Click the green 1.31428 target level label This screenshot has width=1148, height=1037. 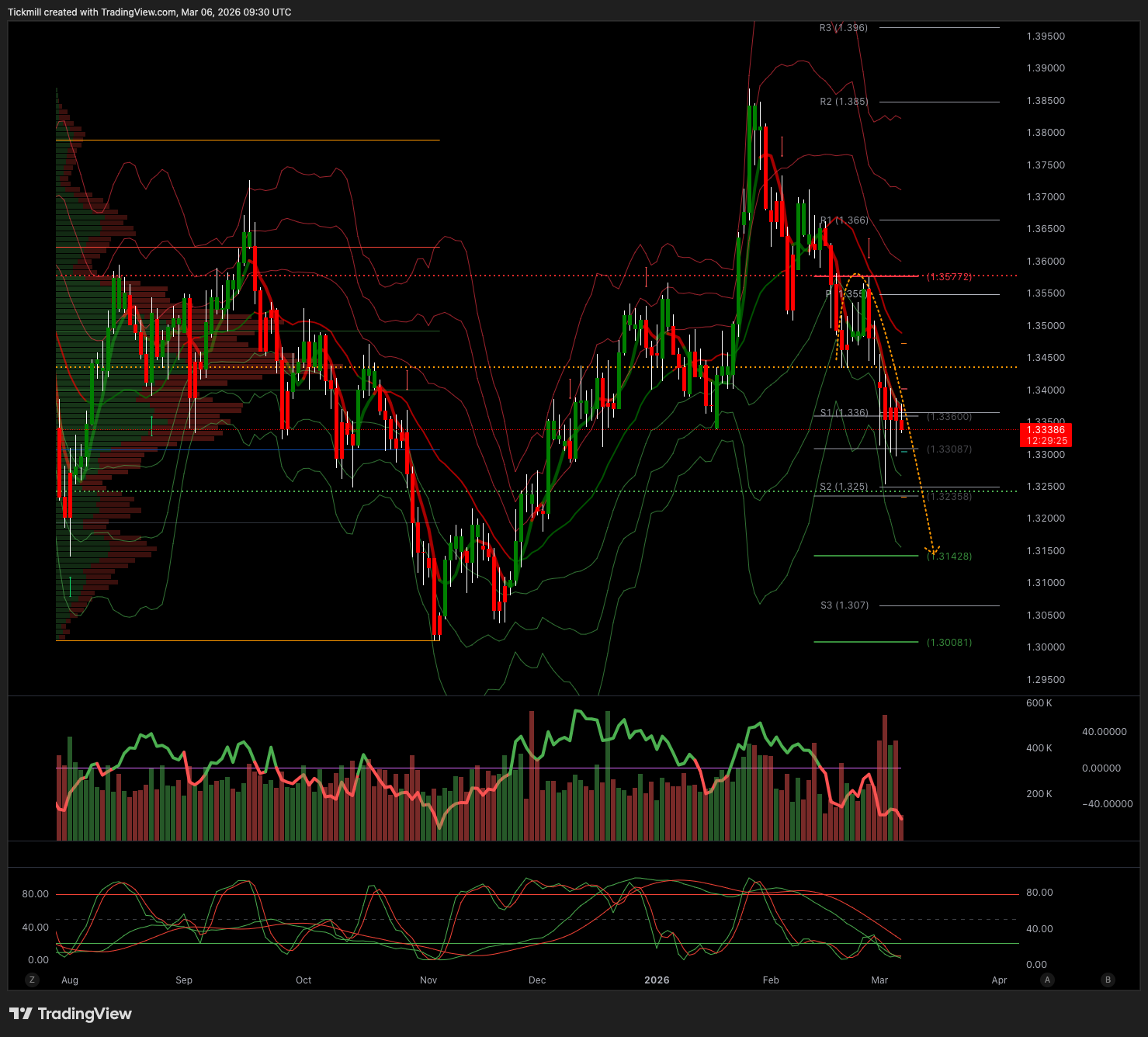coord(949,557)
